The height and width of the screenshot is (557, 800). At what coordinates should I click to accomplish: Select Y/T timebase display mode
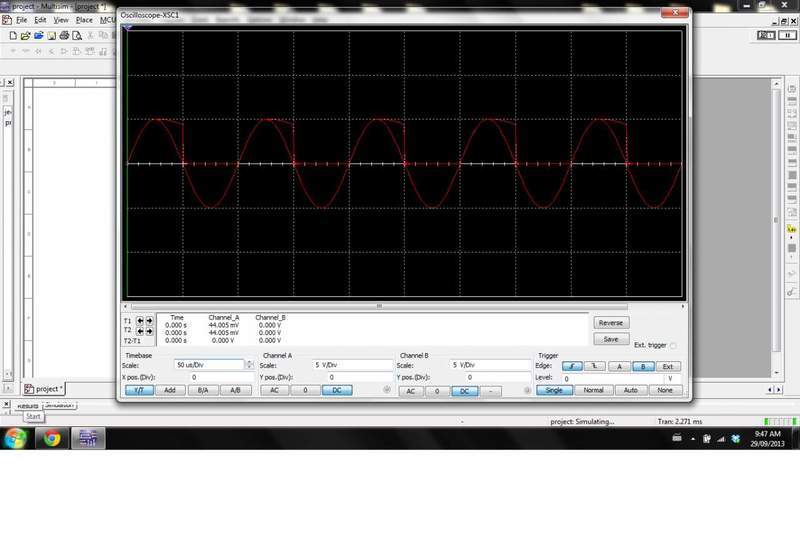pos(139,391)
